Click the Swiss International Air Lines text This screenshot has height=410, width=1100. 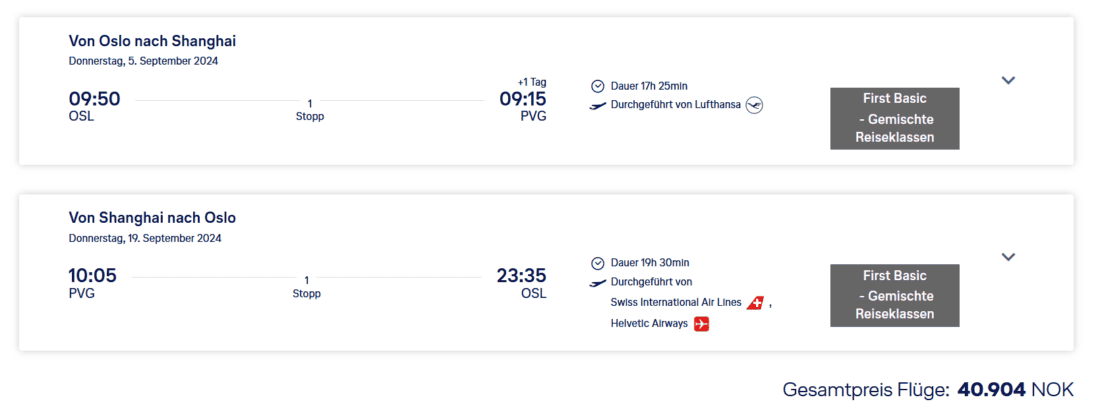point(675,303)
